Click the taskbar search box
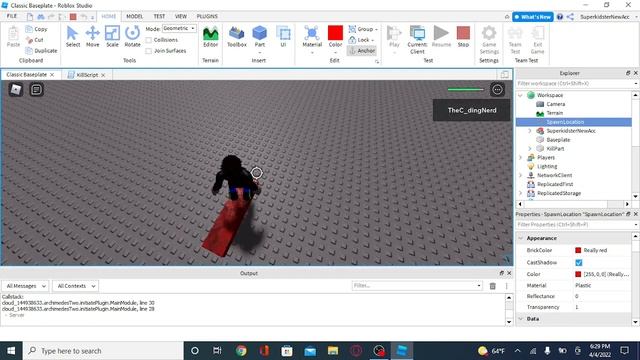640x360 pixels. pos(103,351)
